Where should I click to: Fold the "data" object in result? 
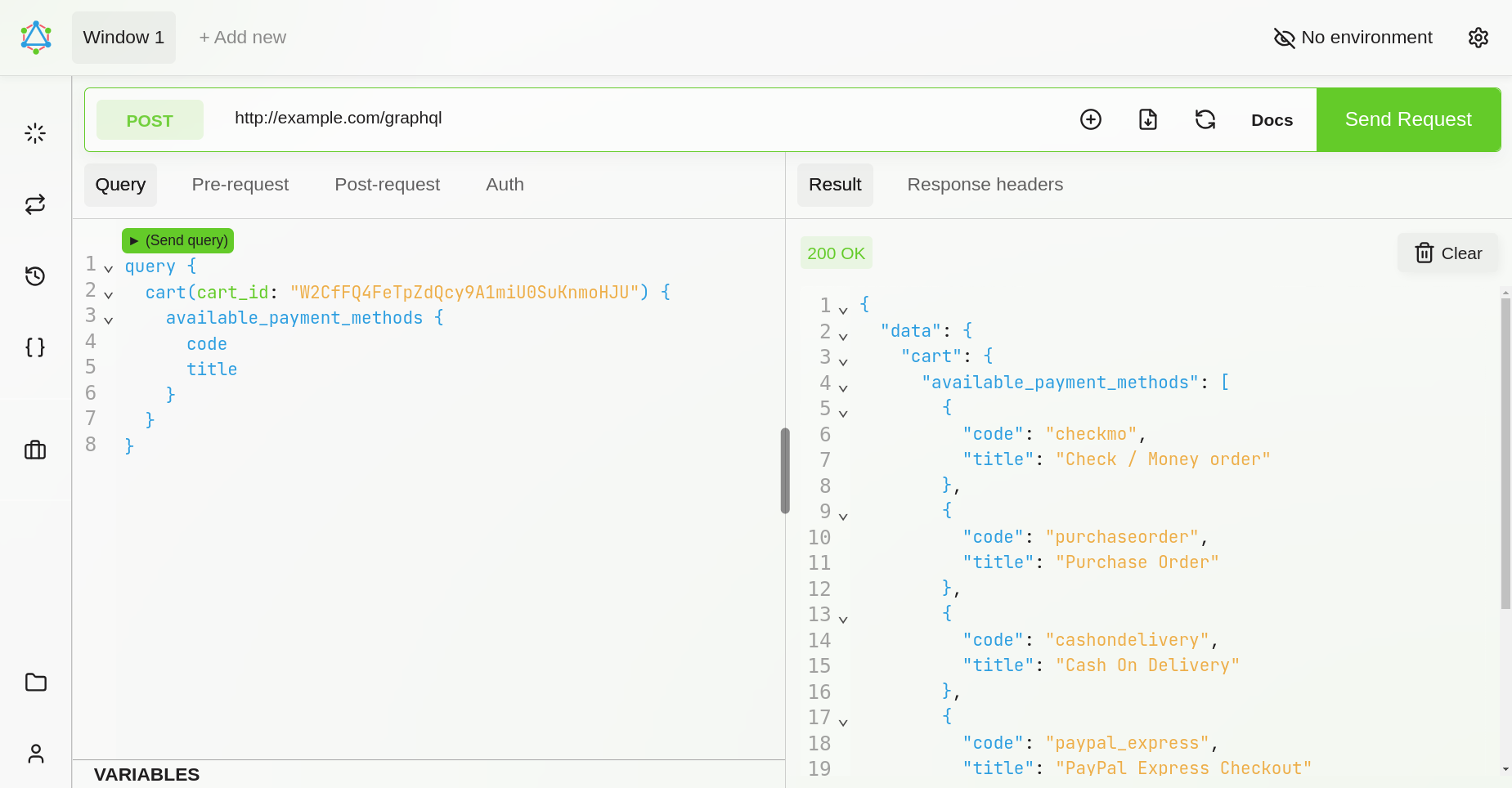click(x=843, y=337)
